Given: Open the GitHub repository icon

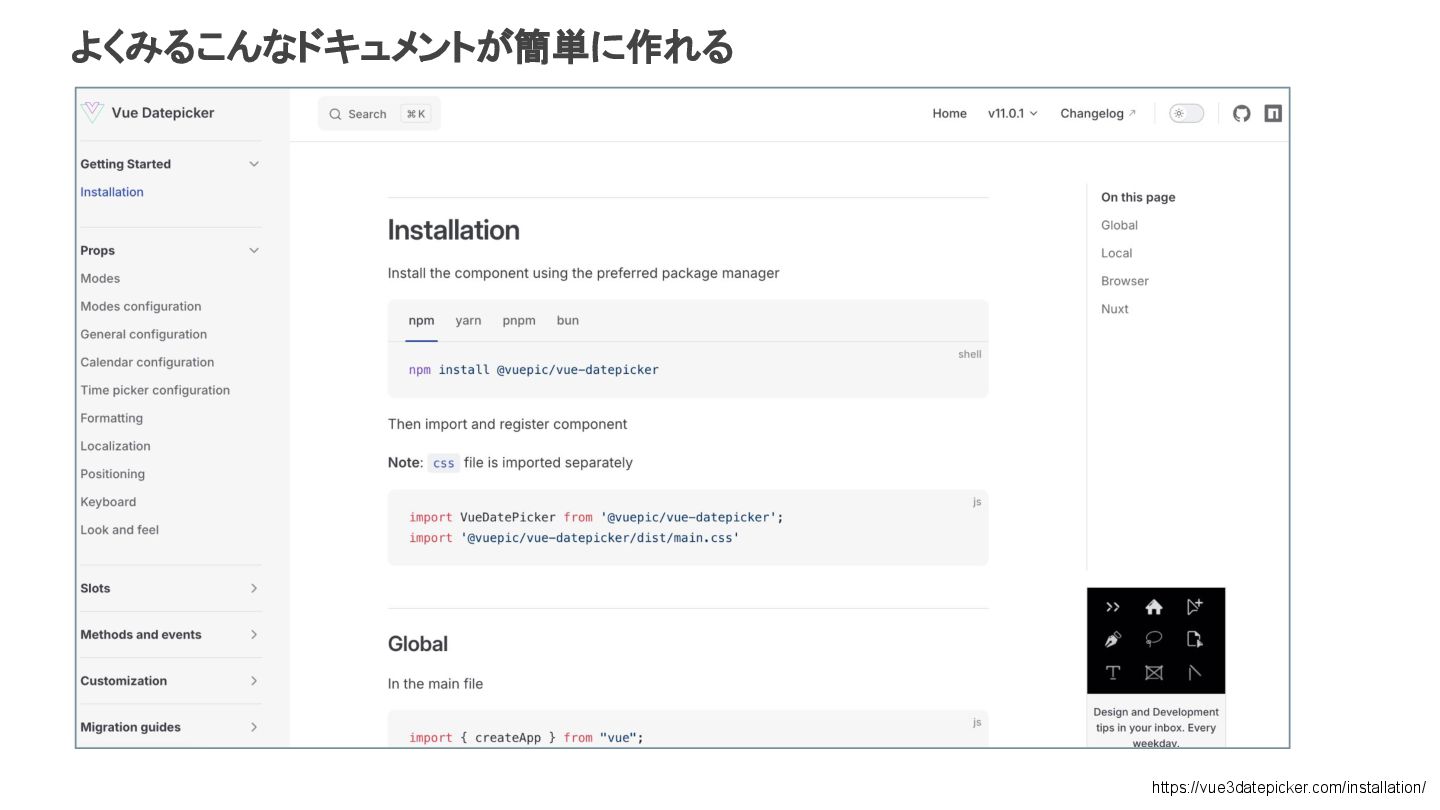Looking at the screenshot, I should [x=1241, y=114].
